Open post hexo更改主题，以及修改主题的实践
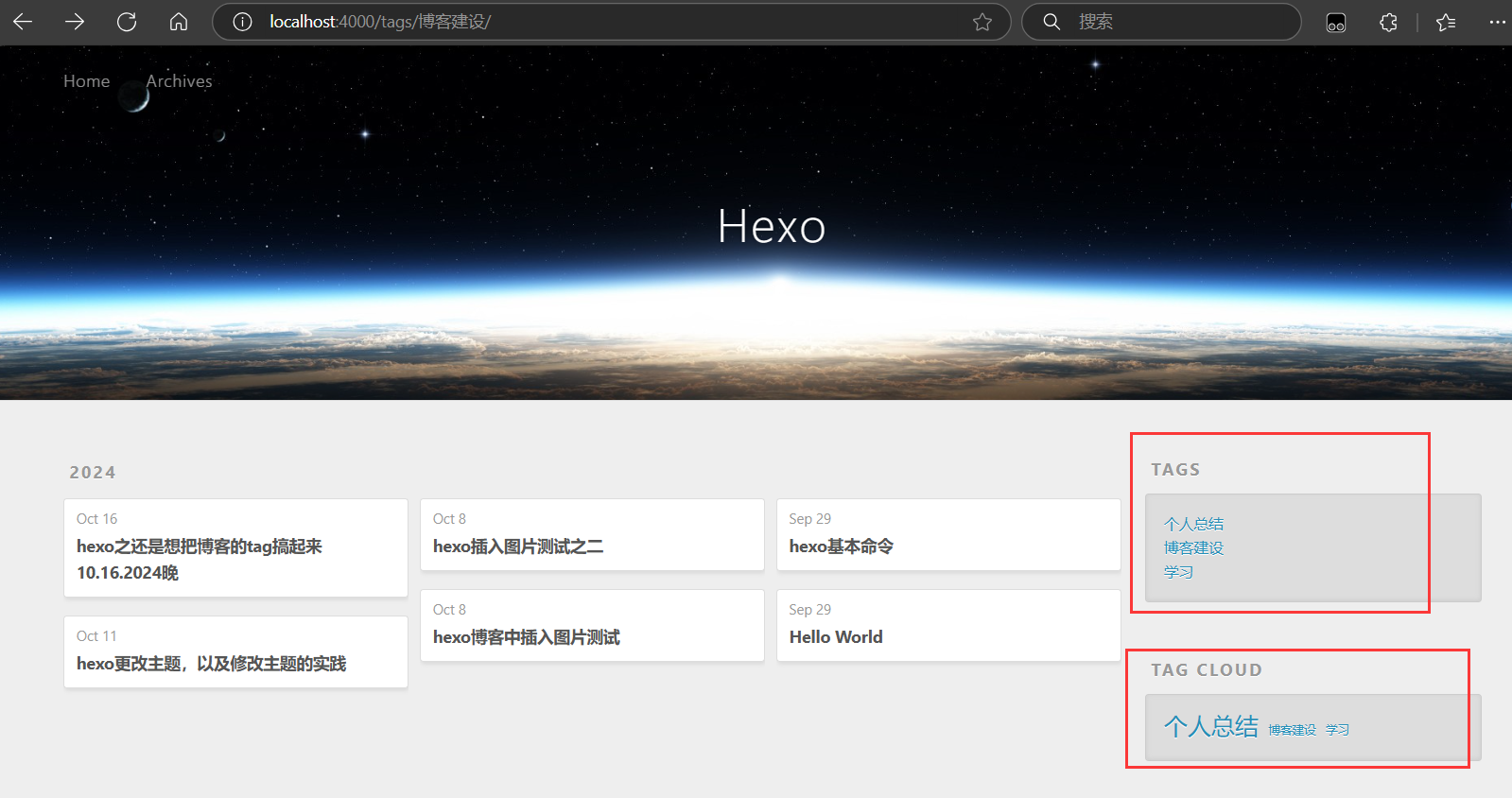 point(212,664)
